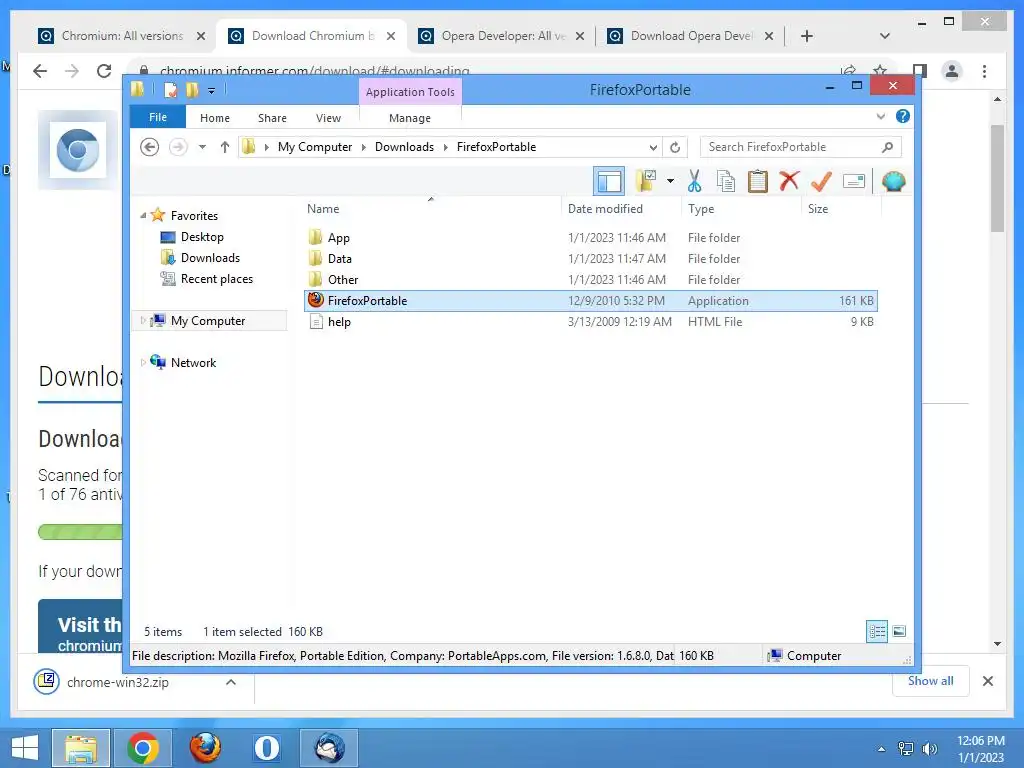
Task: Click Explorer Back navigation button
Action: pos(150,147)
